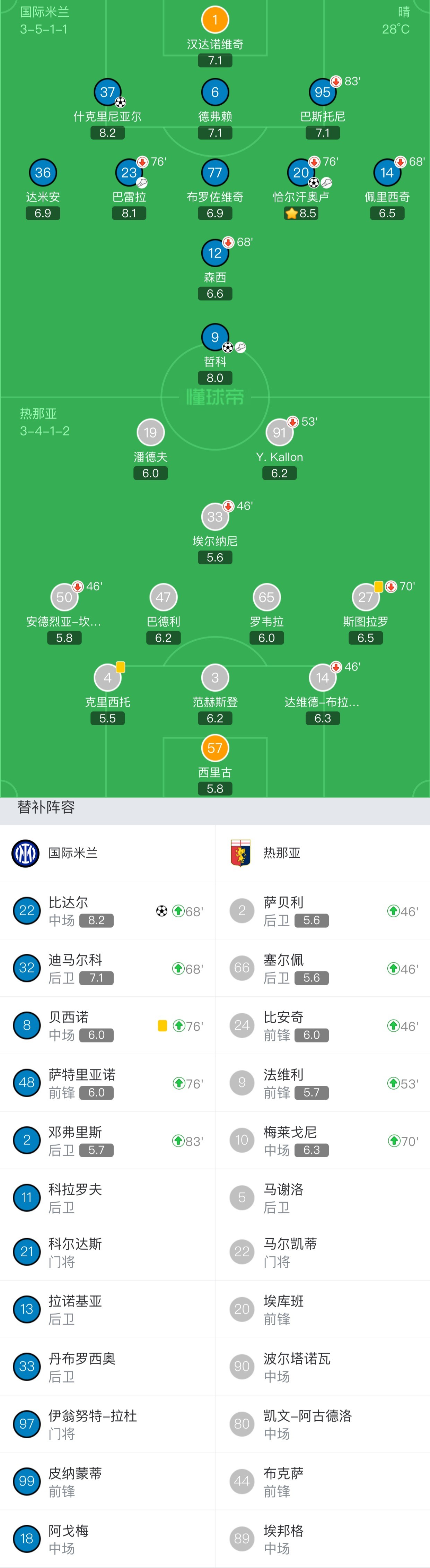Open substitute 比达尔 number 22 row
This screenshot has width=430, height=1568.
coord(107,911)
